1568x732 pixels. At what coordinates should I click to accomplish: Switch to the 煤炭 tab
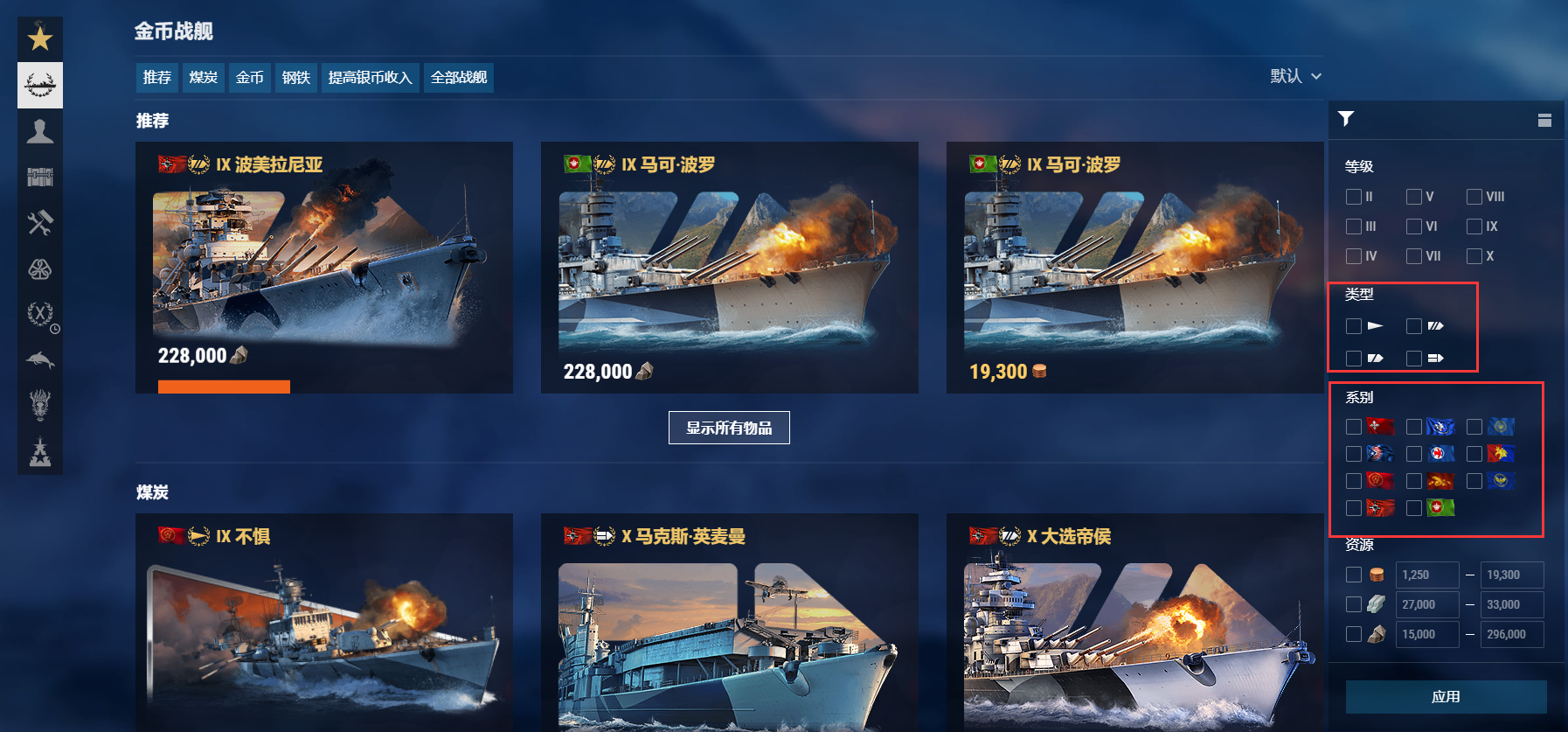(x=204, y=77)
